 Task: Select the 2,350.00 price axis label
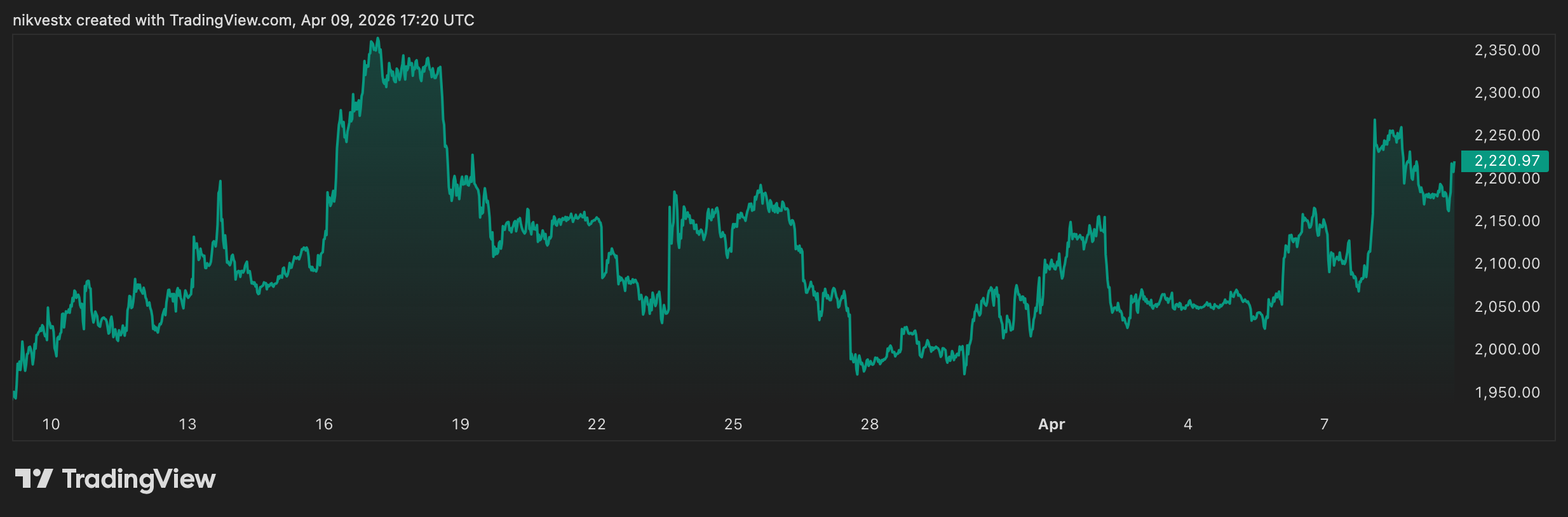pos(1507,50)
